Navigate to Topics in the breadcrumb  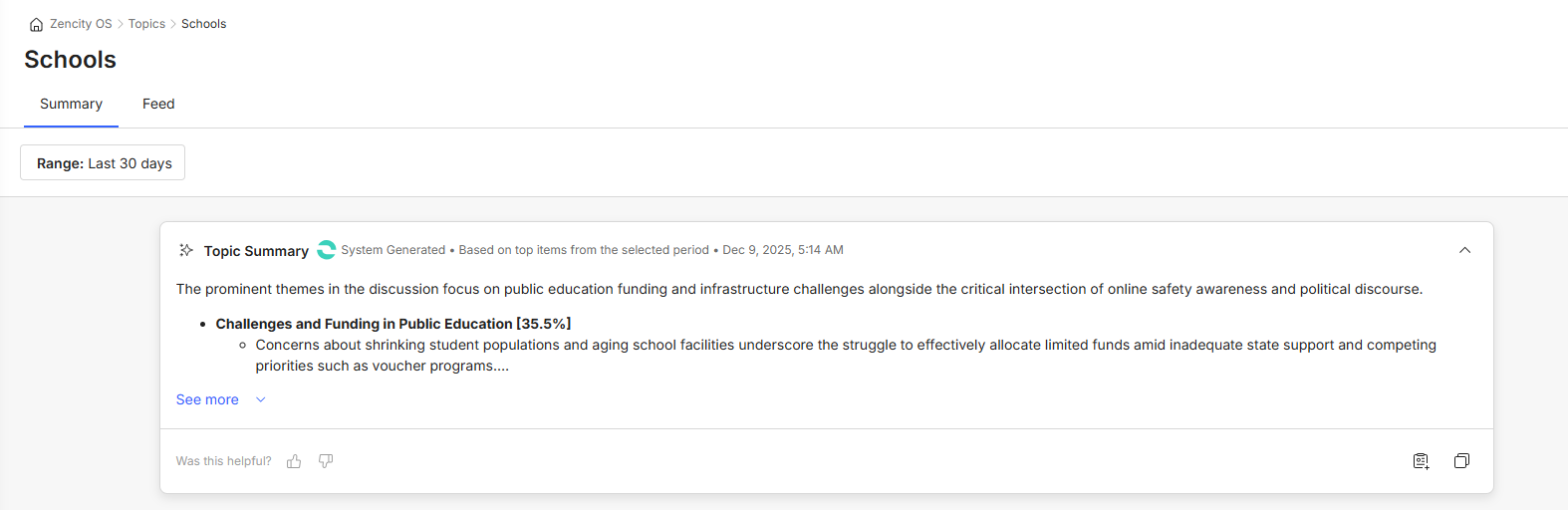(146, 24)
